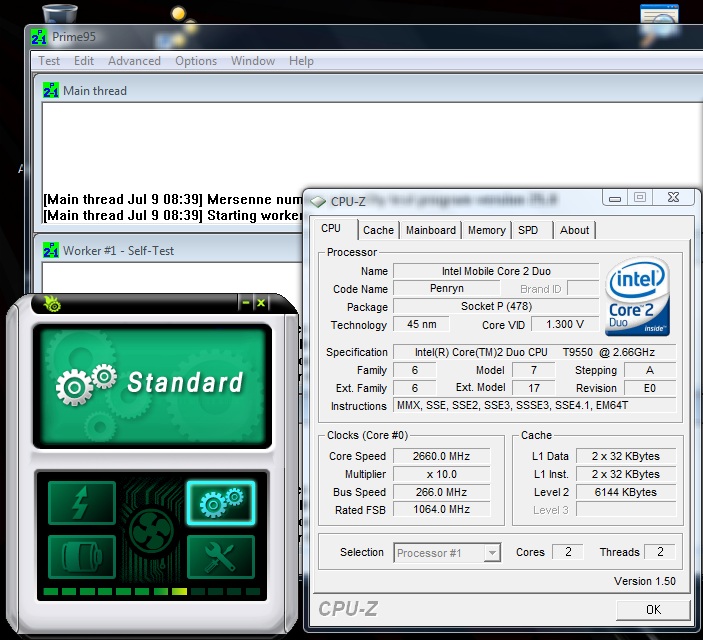This screenshot has height=640, width=703.
Task: Click the Core Speed value field
Action: pos(443,456)
